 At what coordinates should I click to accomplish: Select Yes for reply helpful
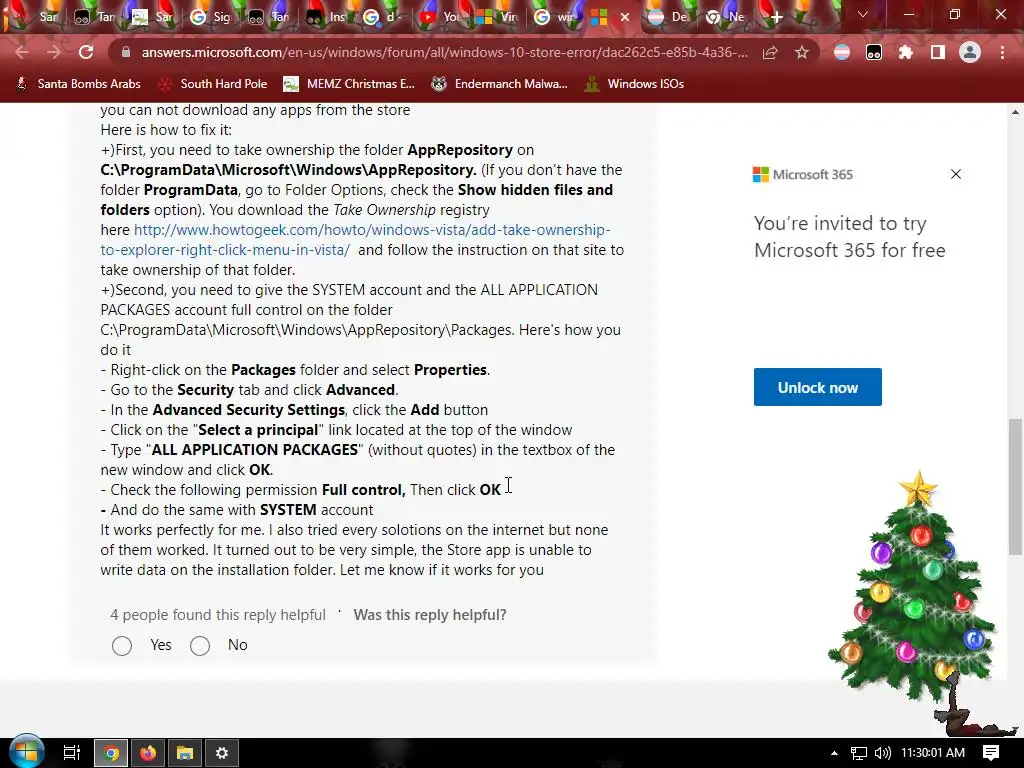[121, 645]
